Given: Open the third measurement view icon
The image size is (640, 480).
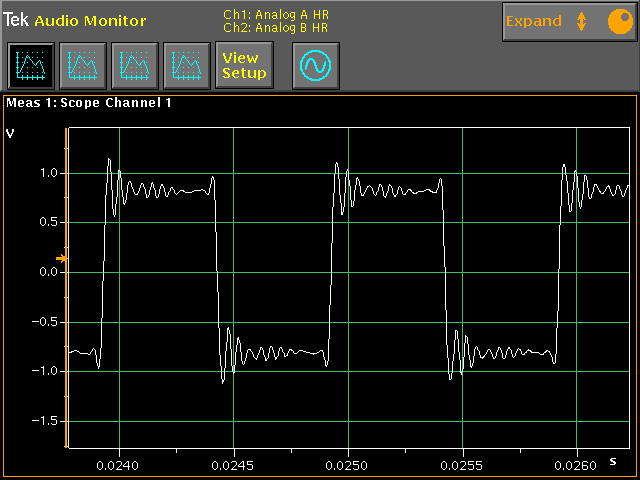Looking at the screenshot, I should (x=135, y=65).
